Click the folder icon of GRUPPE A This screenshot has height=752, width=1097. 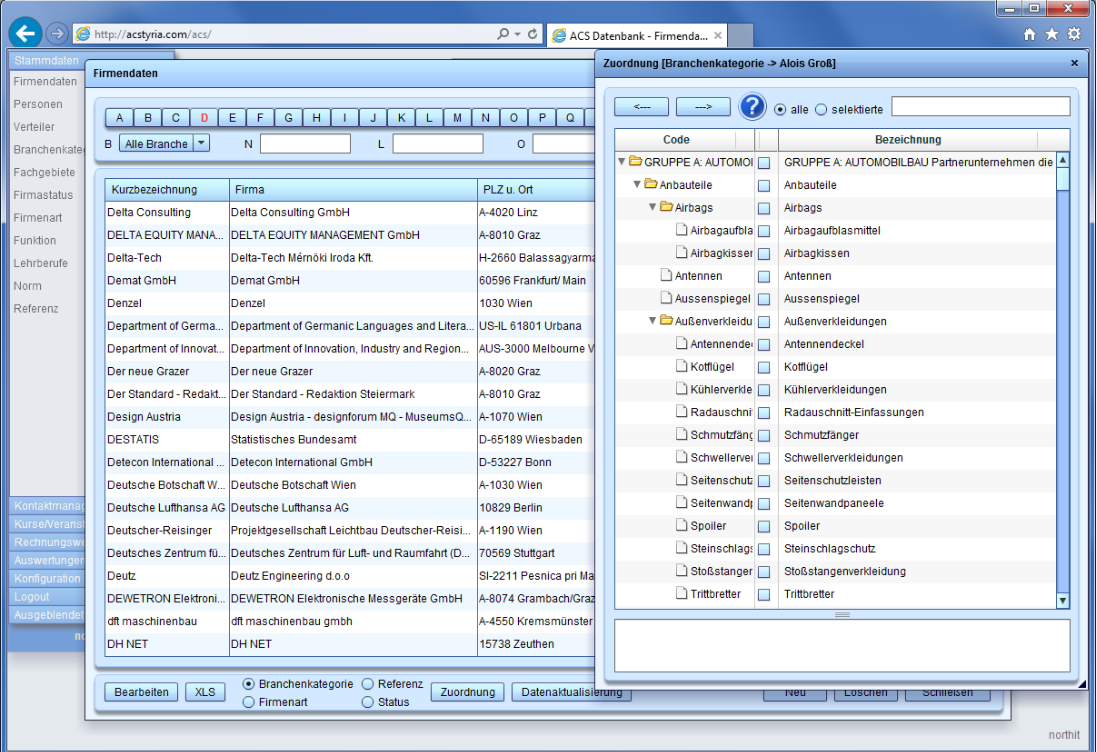(635, 162)
